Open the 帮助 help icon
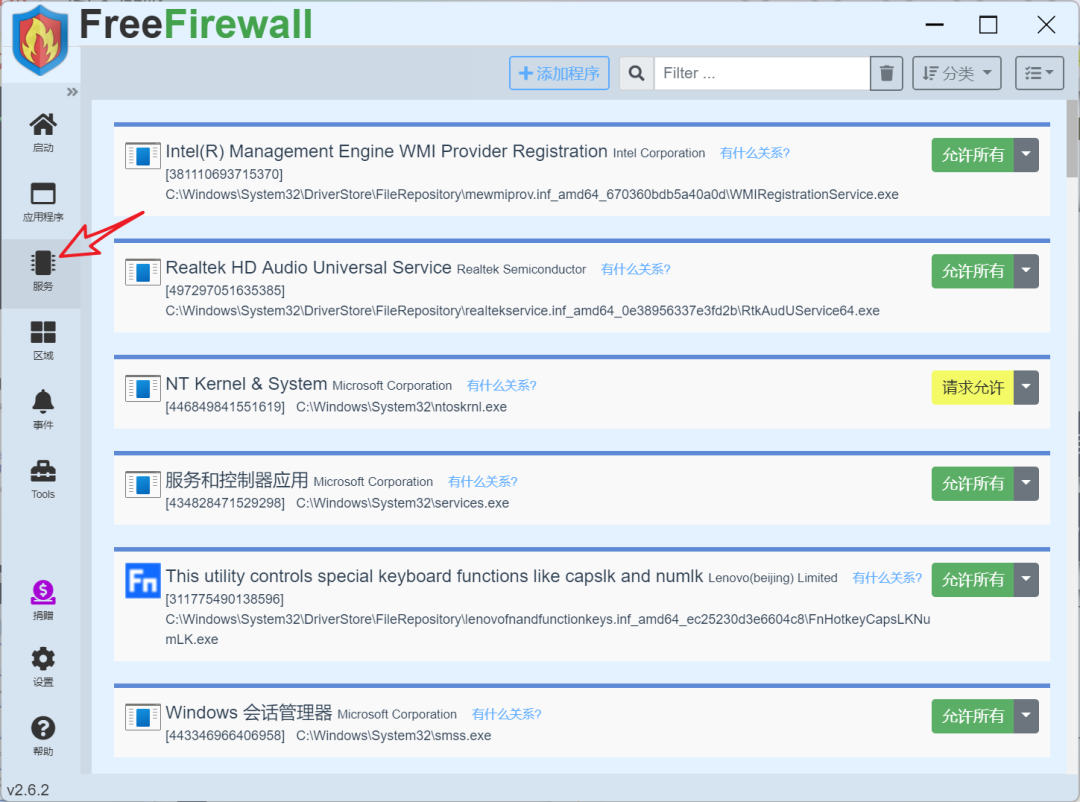The image size is (1080, 802). 42,736
